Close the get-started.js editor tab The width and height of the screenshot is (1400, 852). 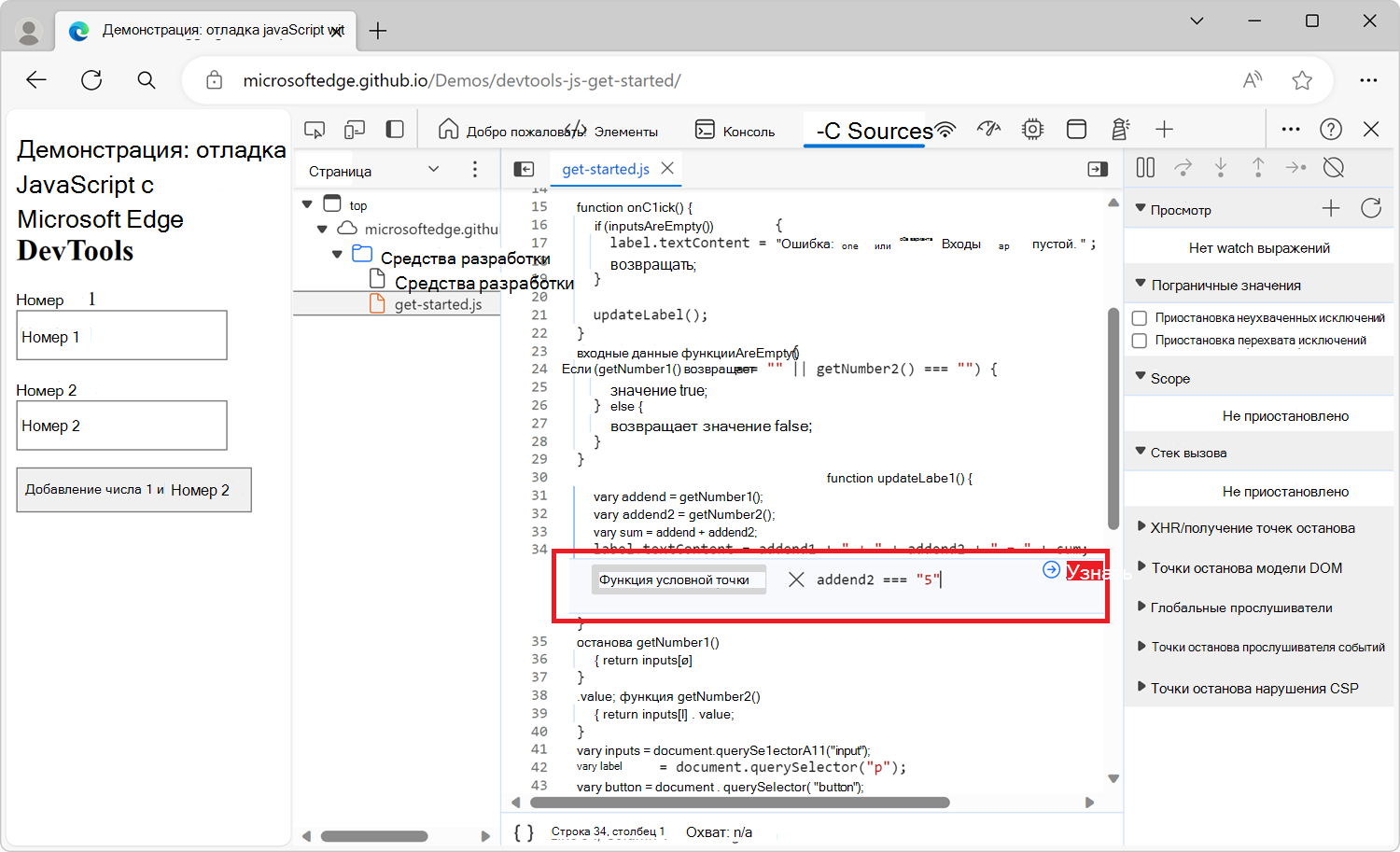click(667, 168)
